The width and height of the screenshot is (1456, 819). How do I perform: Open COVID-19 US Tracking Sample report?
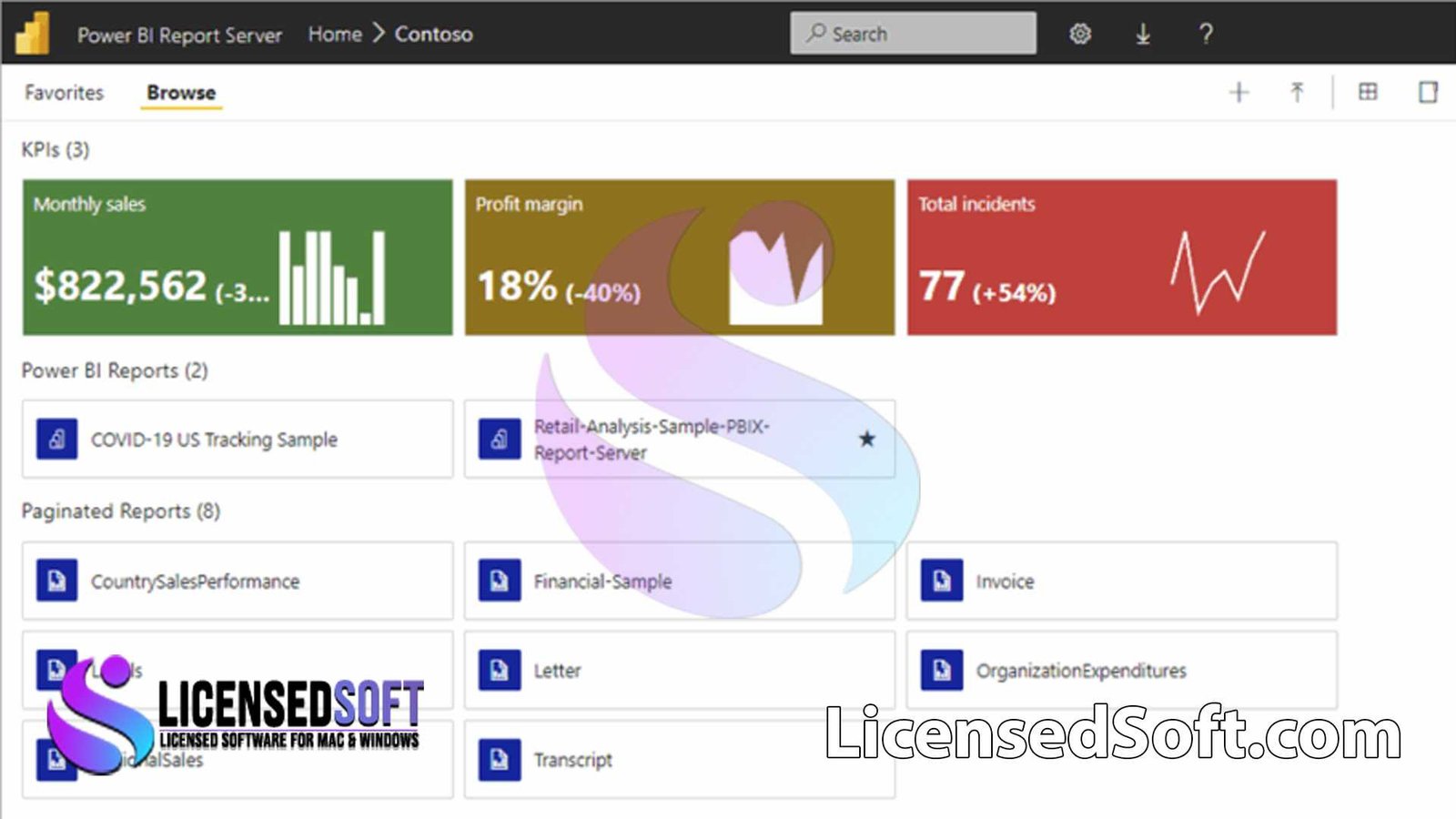[238, 440]
